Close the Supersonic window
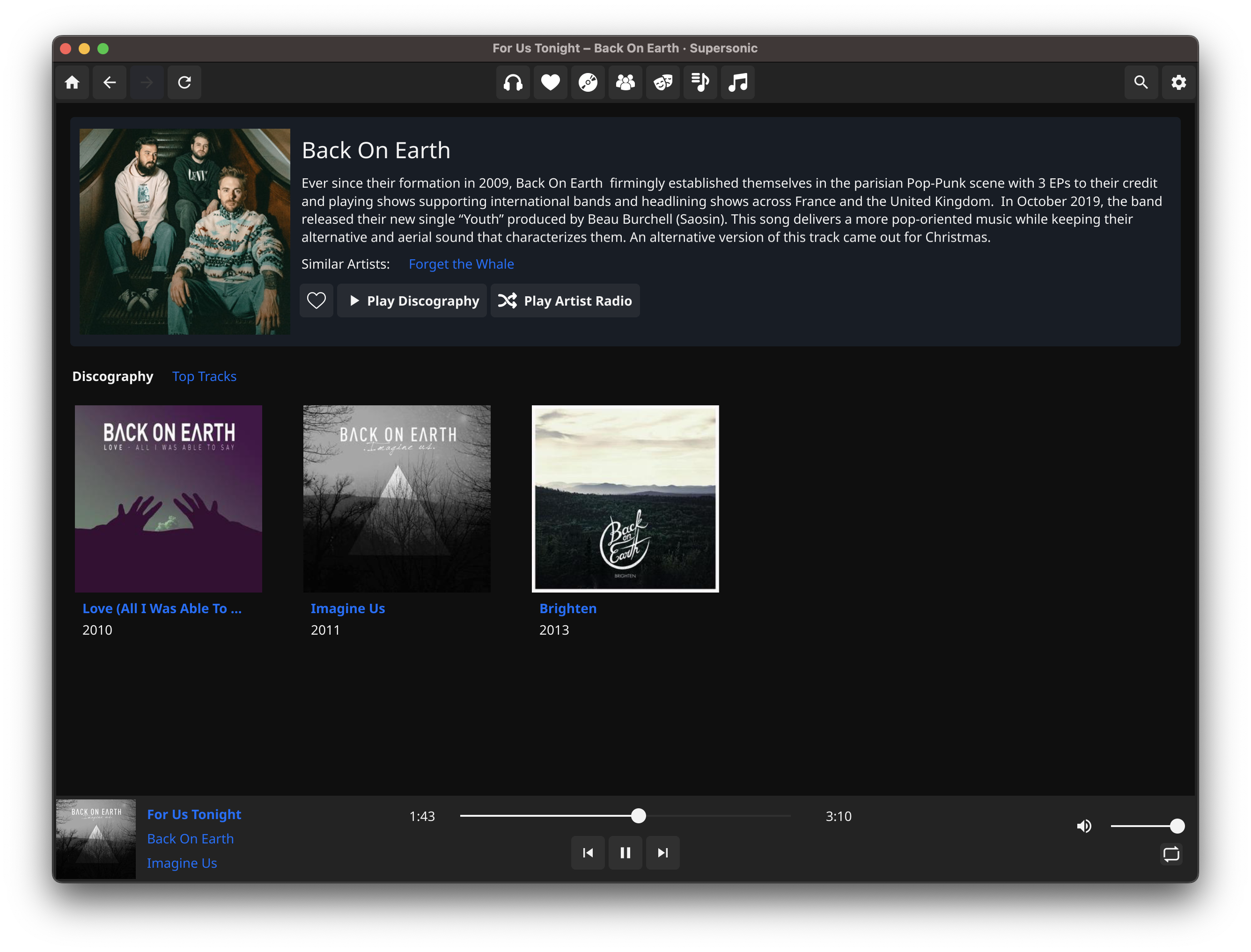1251x952 pixels. (x=65, y=49)
